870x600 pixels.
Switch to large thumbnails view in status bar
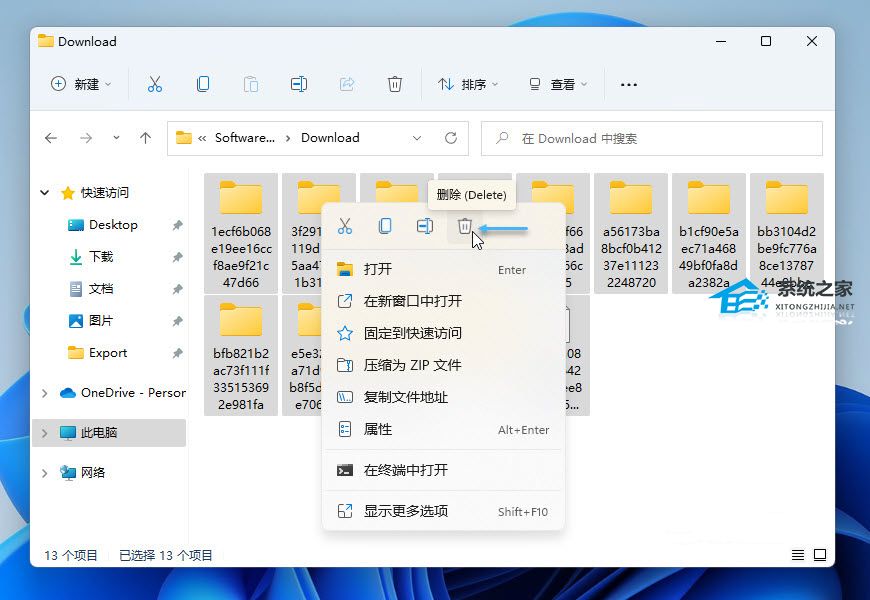(820, 555)
